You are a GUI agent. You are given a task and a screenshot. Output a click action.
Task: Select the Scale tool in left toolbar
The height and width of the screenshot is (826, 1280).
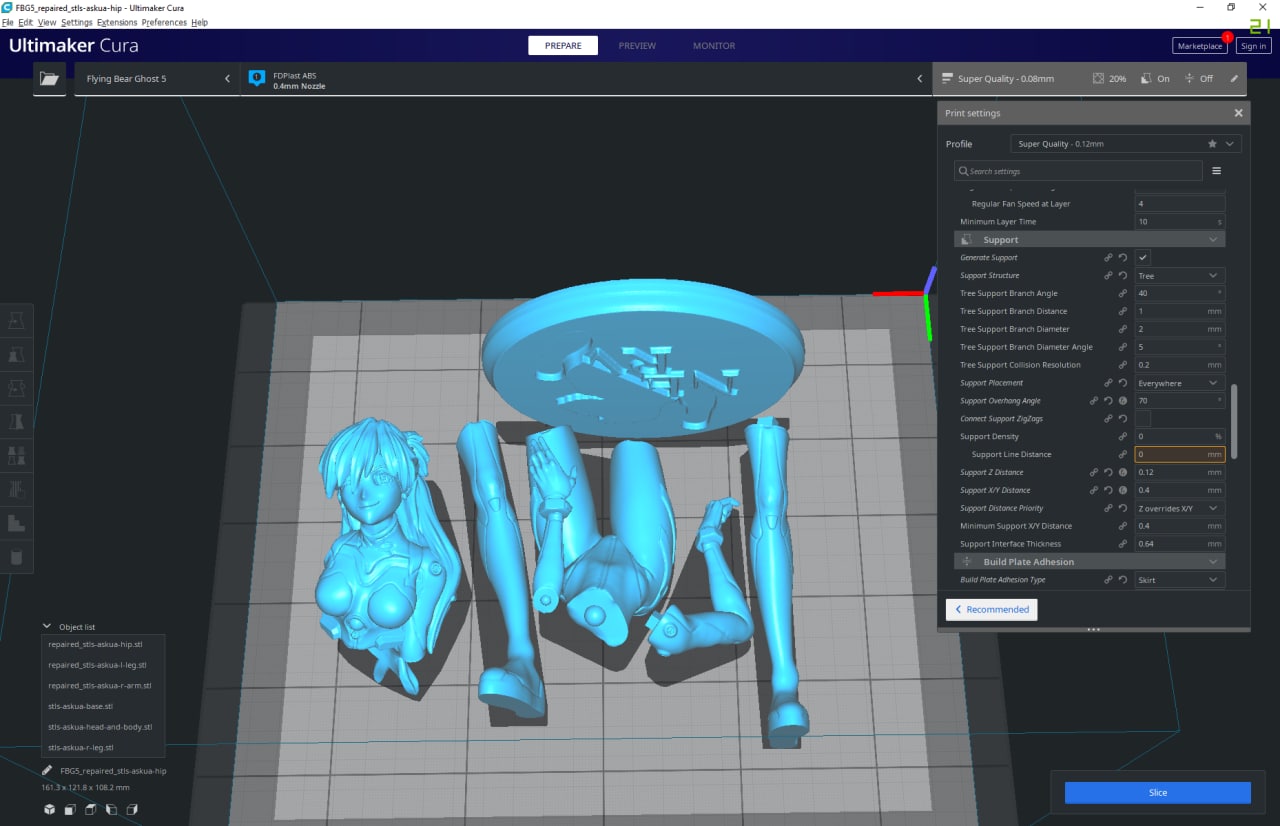coord(17,354)
